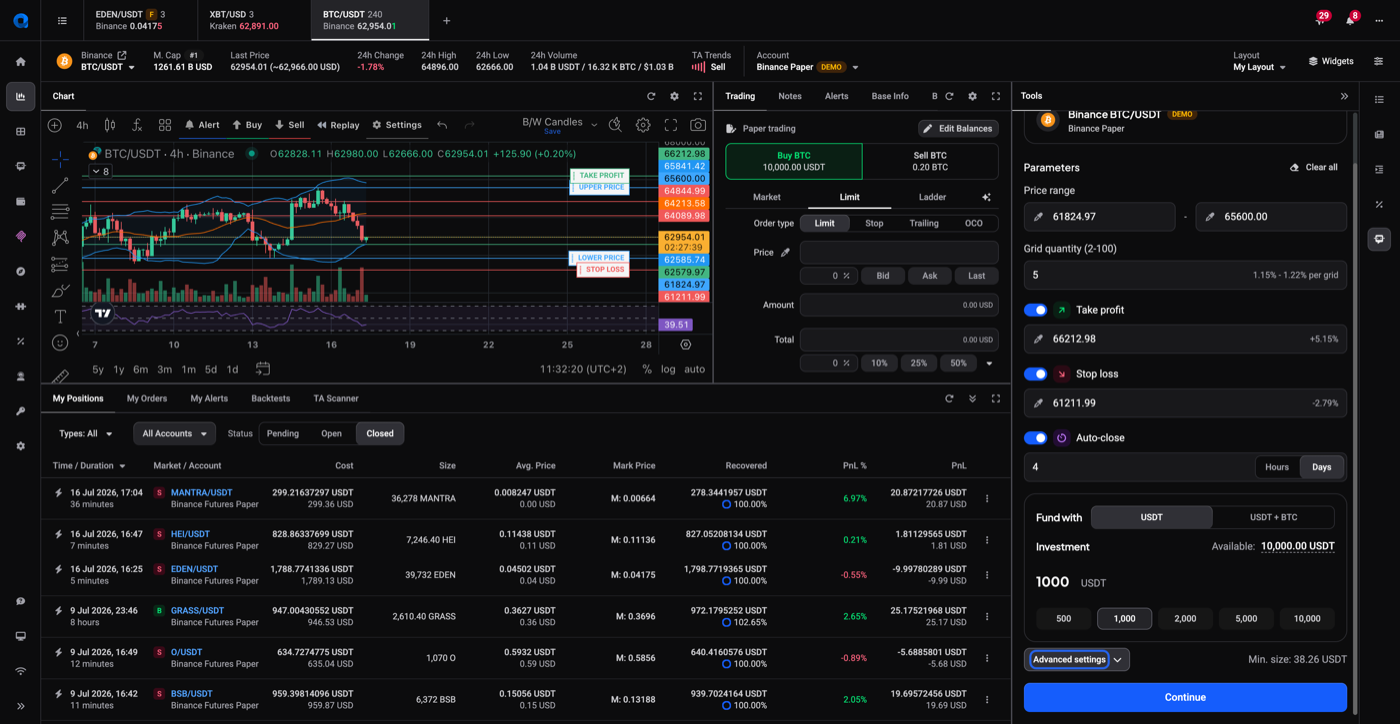Open the All Accounts dropdown
The image size is (1400, 724).
click(x=174, y=433)
